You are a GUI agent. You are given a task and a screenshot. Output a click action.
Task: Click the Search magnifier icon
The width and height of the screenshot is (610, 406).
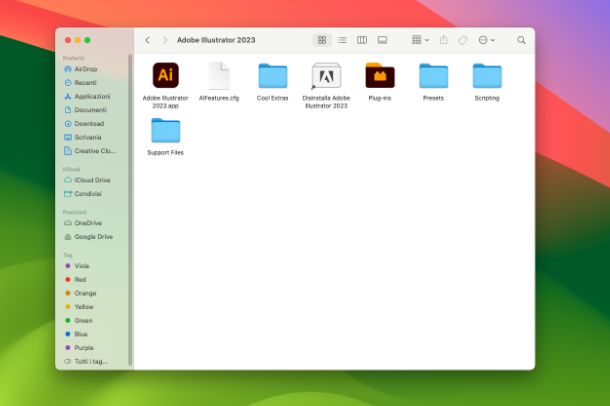click(521, 40)
